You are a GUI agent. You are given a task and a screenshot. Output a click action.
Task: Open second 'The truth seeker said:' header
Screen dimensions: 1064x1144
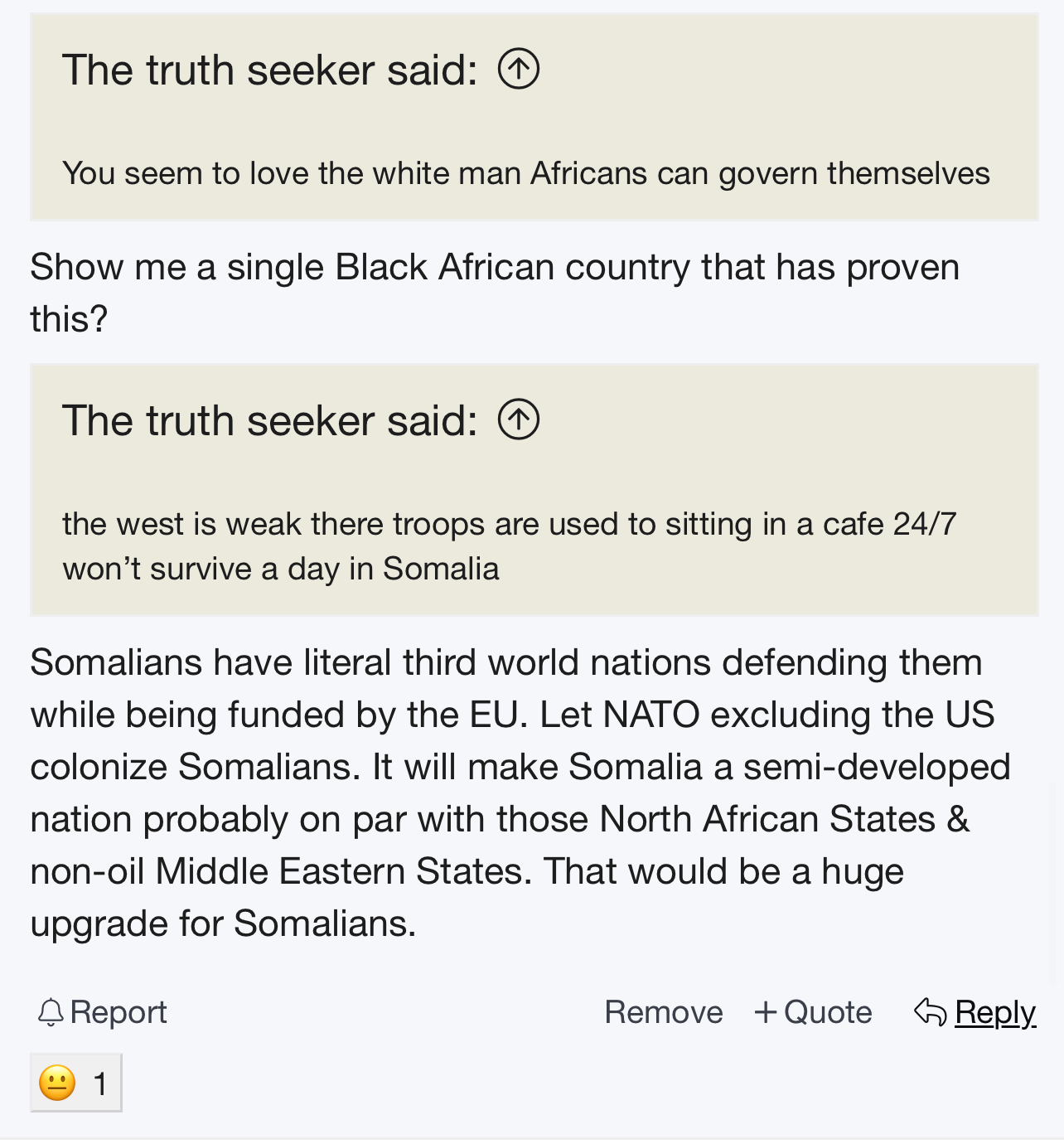point(270,420)
